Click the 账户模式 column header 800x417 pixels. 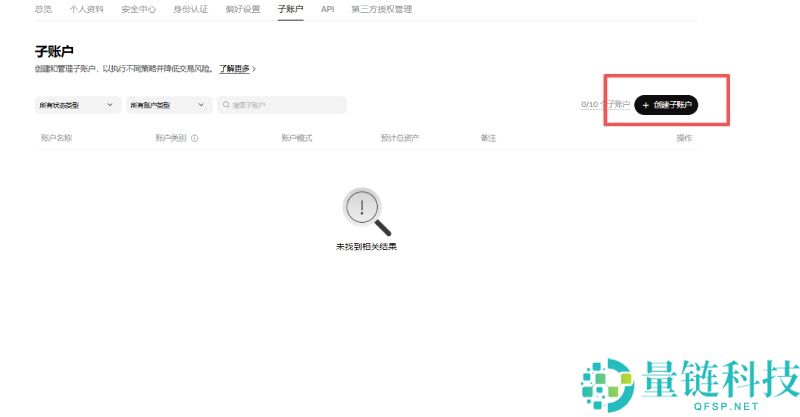(297, 138)
